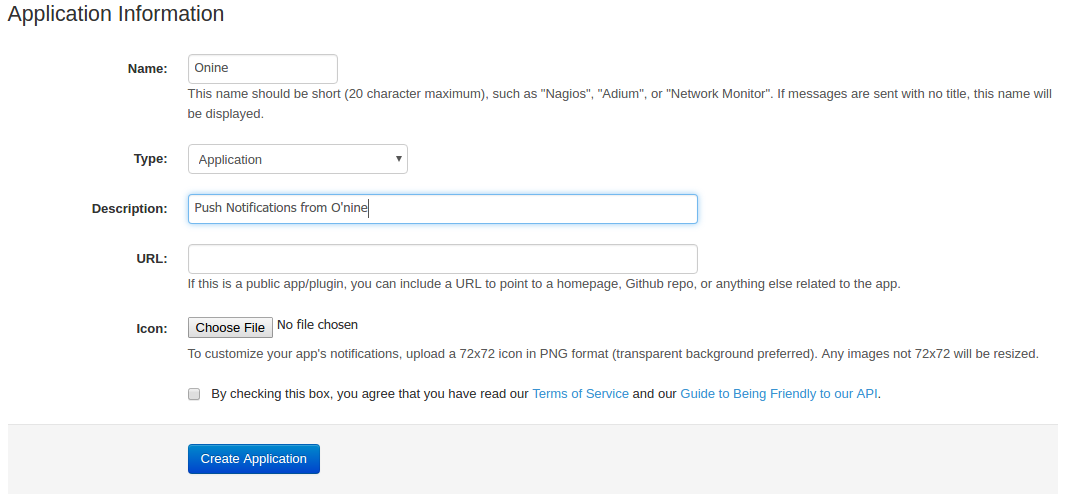This screenshot has width=1066, height=503.
Task: Click the "Name:" label
Action: tap(148, 69)
